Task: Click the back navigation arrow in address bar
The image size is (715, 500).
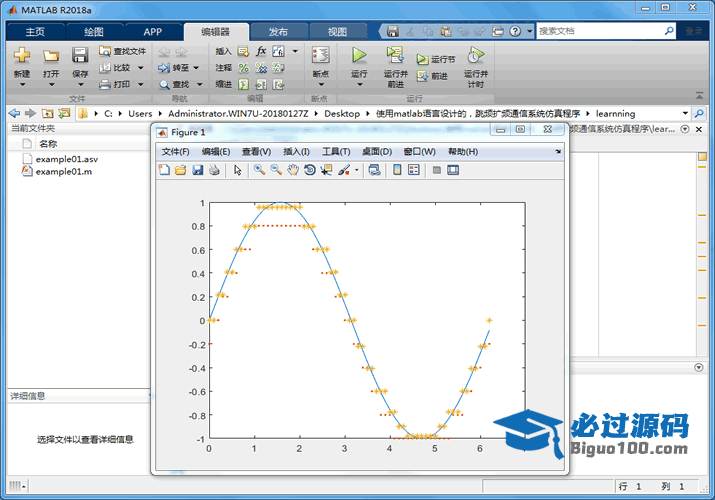Action: [x=15, y=113]
